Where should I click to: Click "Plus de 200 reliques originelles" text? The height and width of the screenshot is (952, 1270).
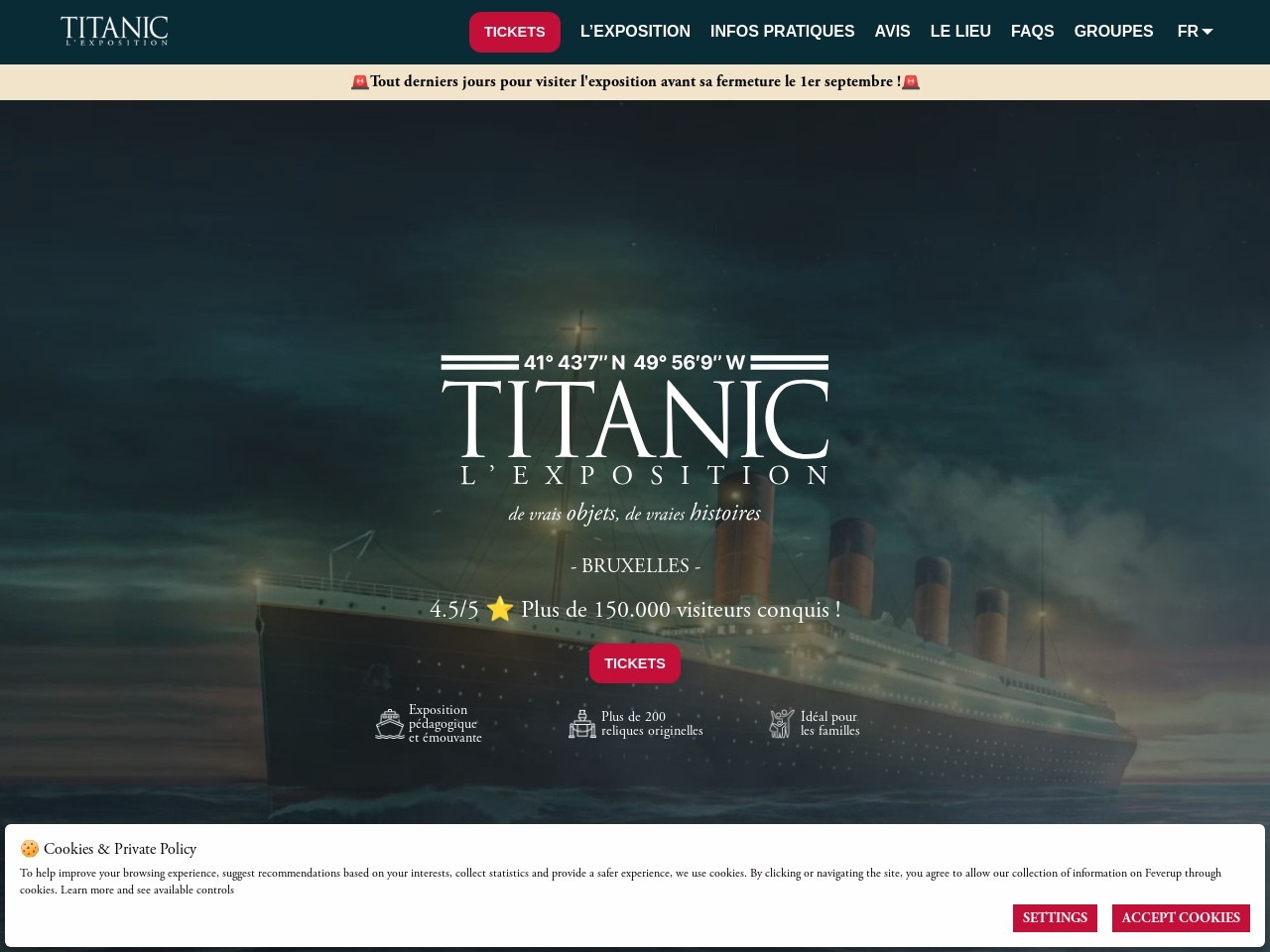click(x=652, y=724)
